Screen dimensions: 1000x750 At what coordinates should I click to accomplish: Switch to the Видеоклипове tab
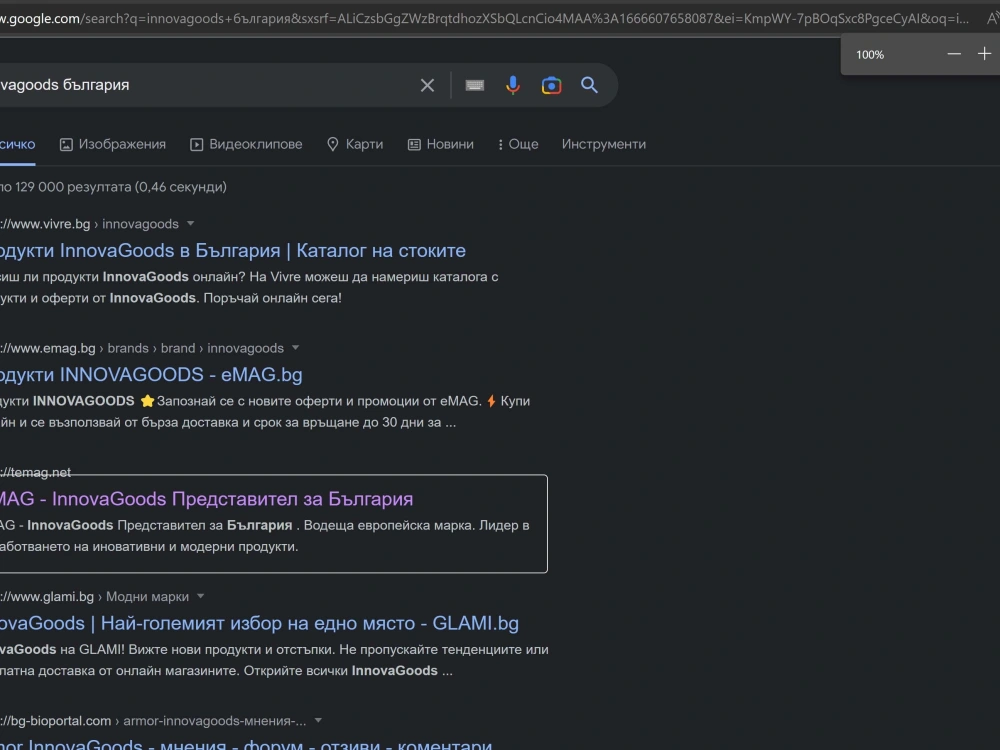point(246,144)
